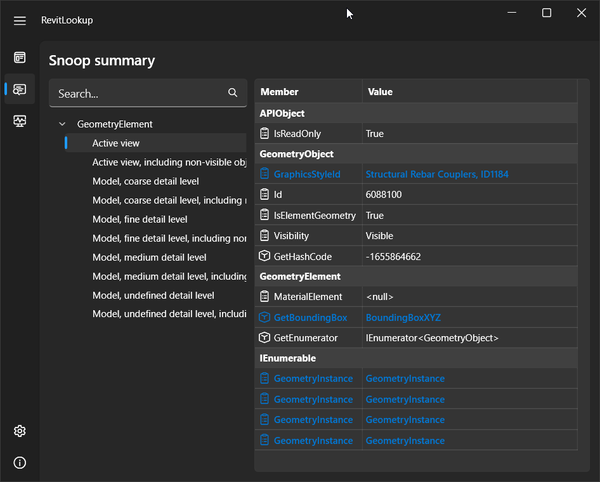Click the APIObject group header
The width and height of the screenshot is (600, 482).
[416, 113]
